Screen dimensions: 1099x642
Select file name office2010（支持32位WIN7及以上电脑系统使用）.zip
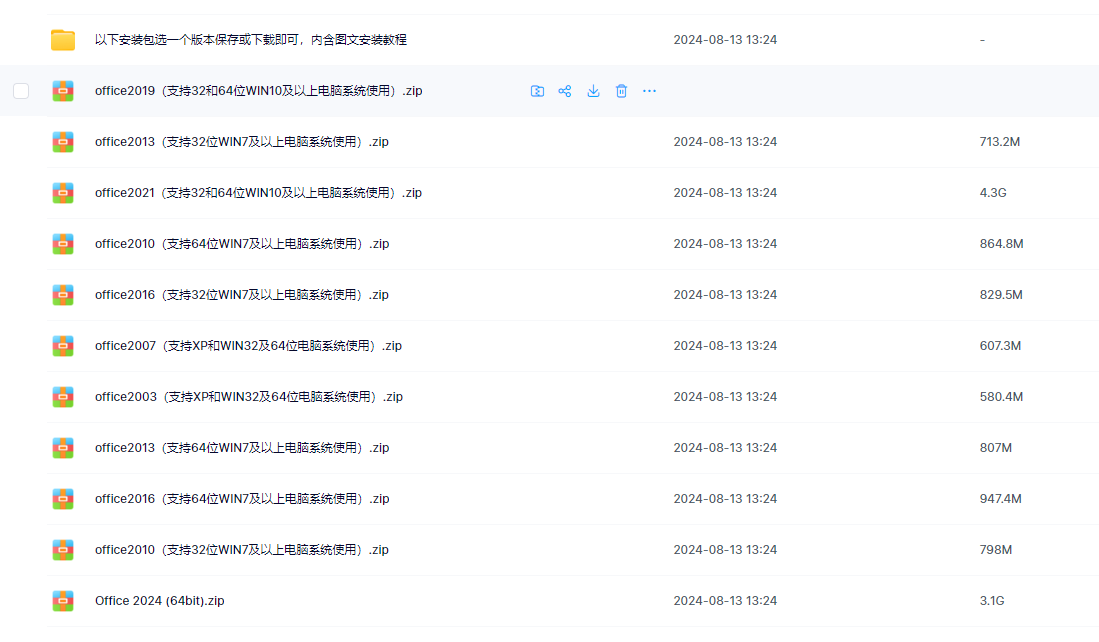click(242, 550)
